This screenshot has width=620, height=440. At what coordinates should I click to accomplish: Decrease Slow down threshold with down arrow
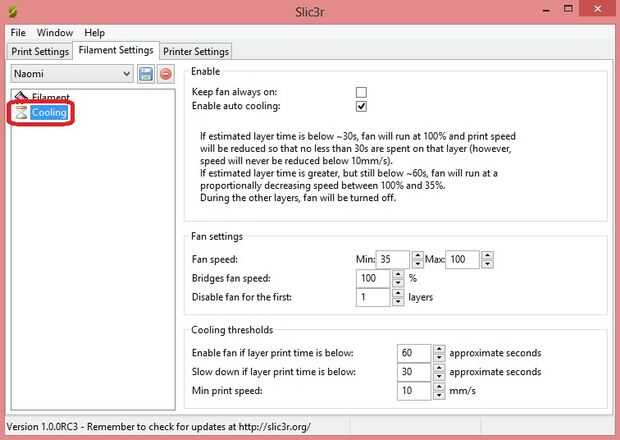coord(439,377)
